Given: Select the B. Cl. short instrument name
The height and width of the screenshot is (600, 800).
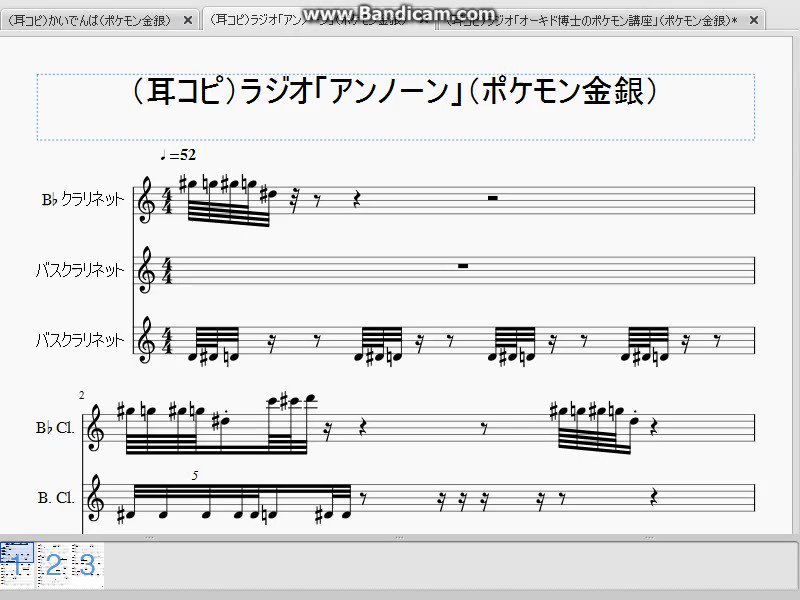Looking at the screenshot, I should click(56, 497).
